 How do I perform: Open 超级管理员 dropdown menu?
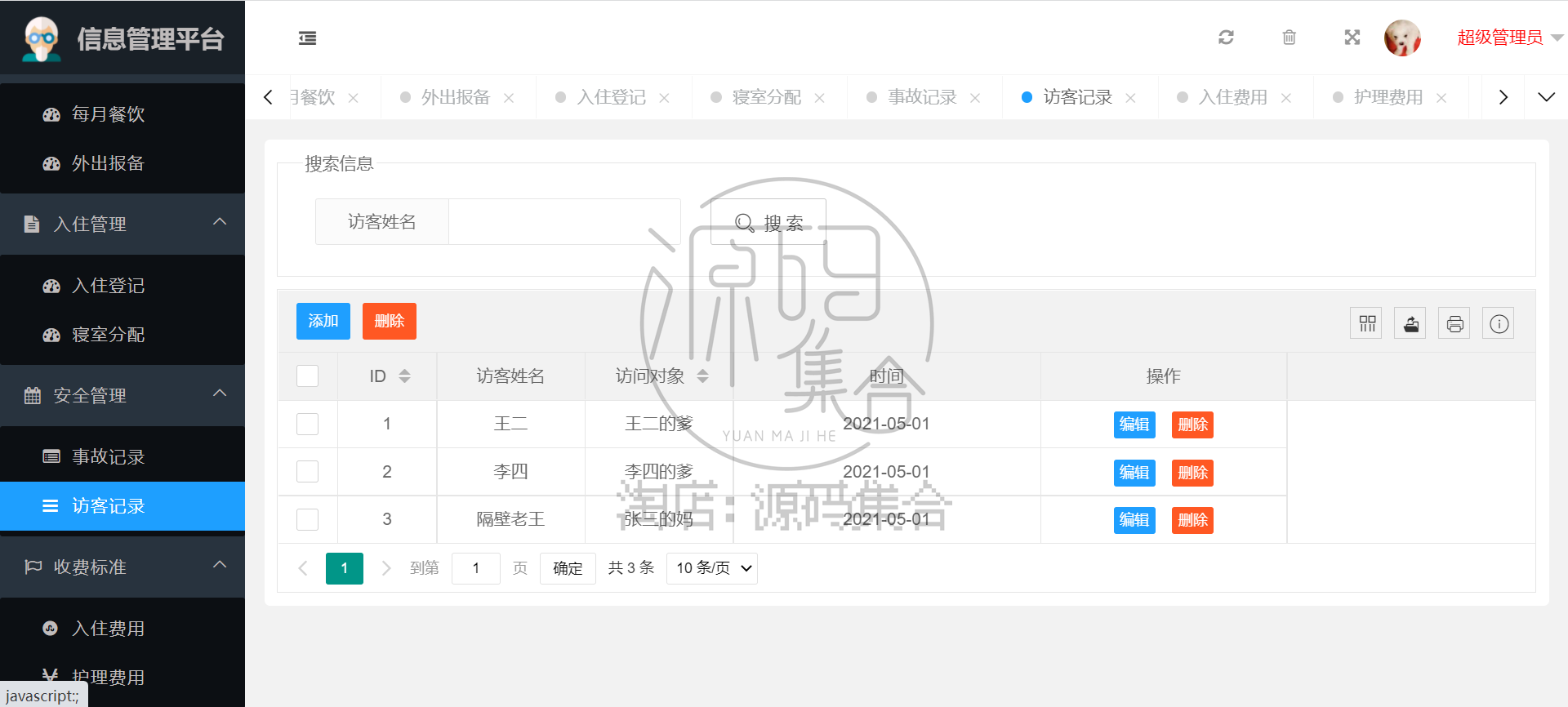pos(1509,38)
